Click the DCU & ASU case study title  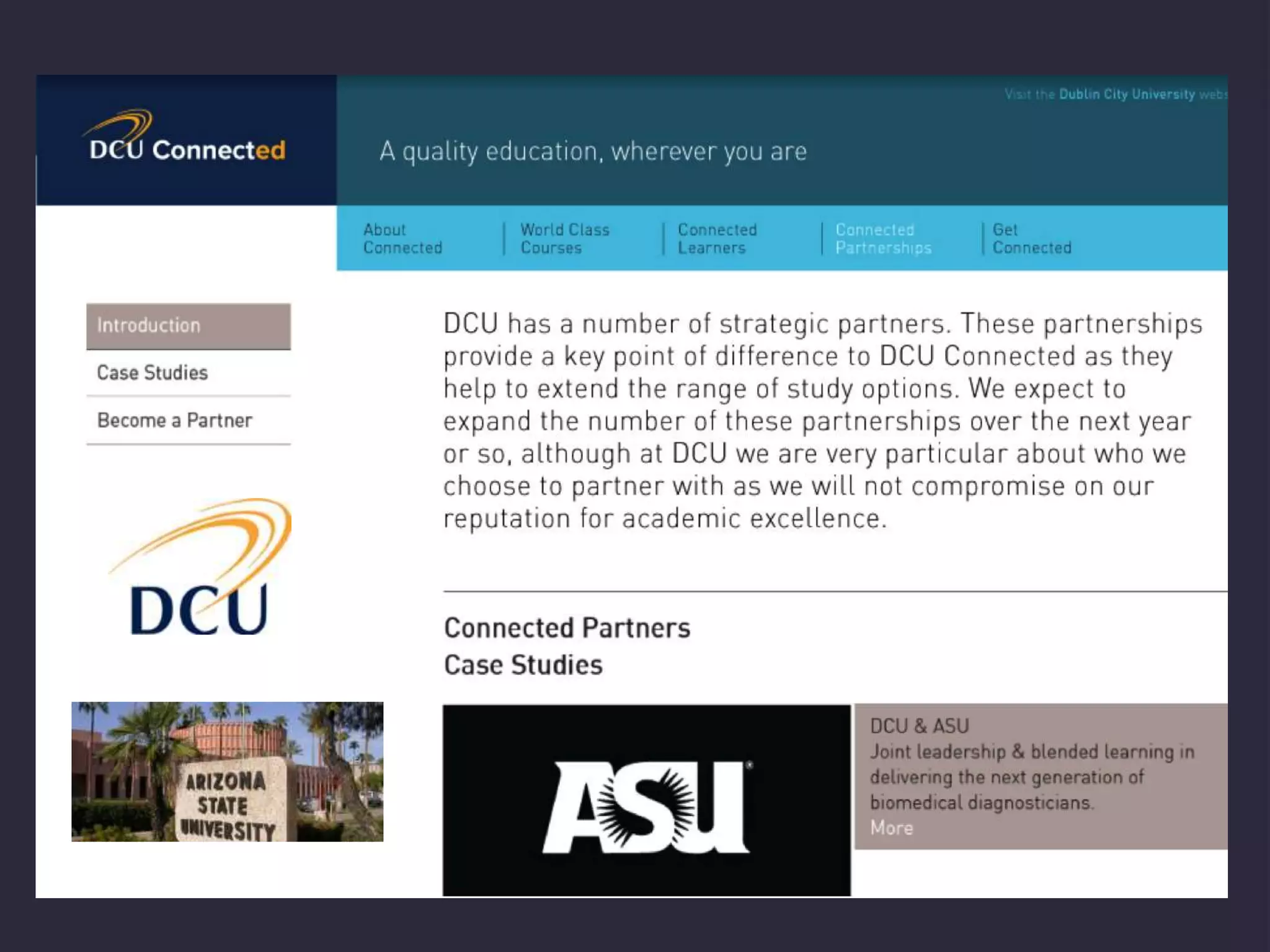tap(919, 726)
